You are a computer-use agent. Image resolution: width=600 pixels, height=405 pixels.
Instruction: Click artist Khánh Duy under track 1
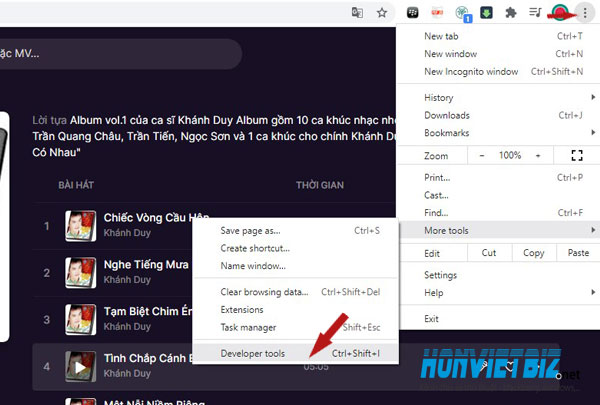tap(127, 233)
